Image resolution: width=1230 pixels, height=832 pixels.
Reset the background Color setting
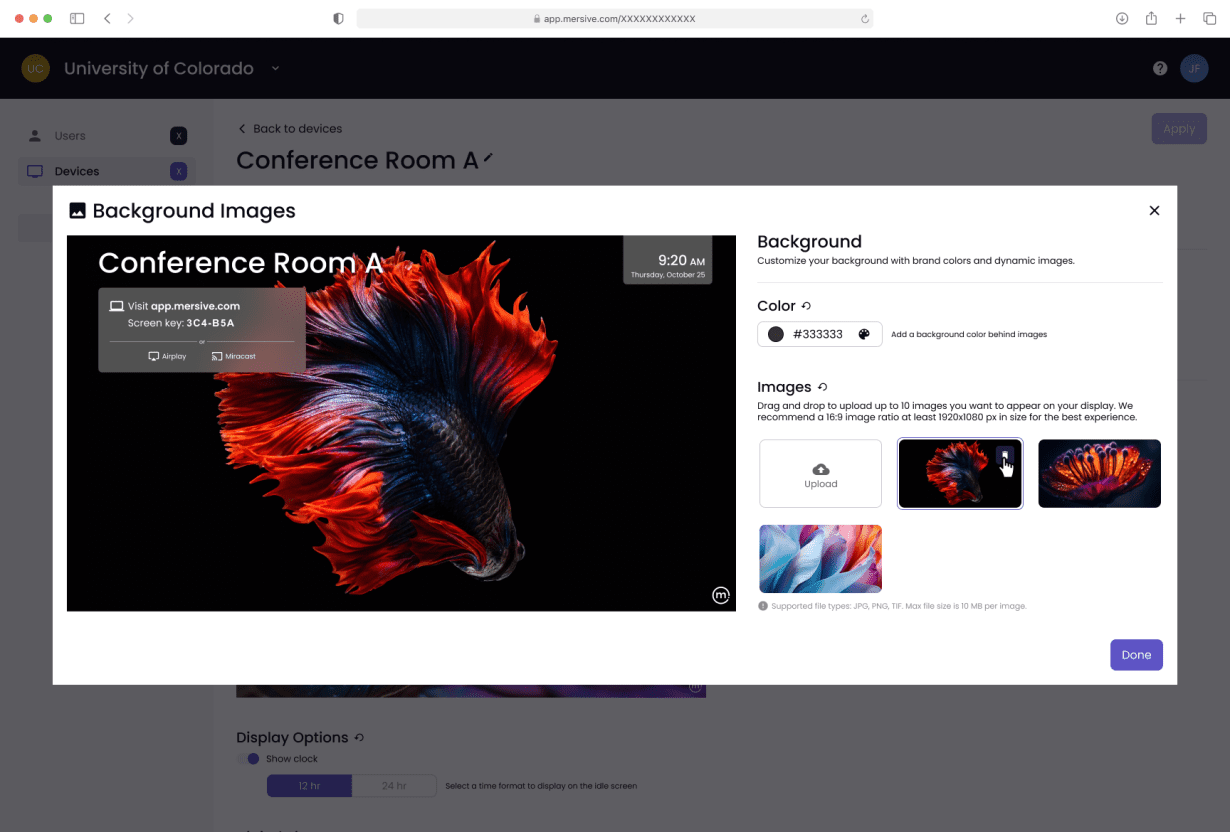point(806,306)
